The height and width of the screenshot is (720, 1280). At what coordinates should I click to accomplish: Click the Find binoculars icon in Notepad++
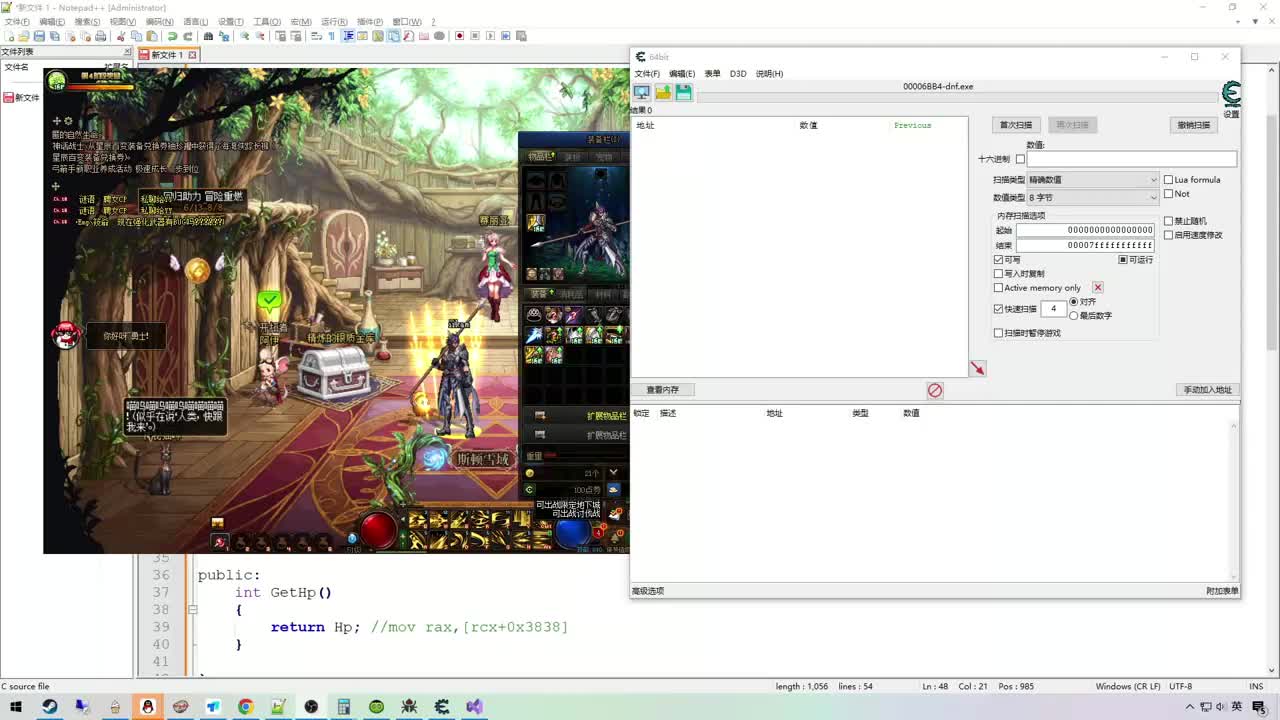(208, 36)
